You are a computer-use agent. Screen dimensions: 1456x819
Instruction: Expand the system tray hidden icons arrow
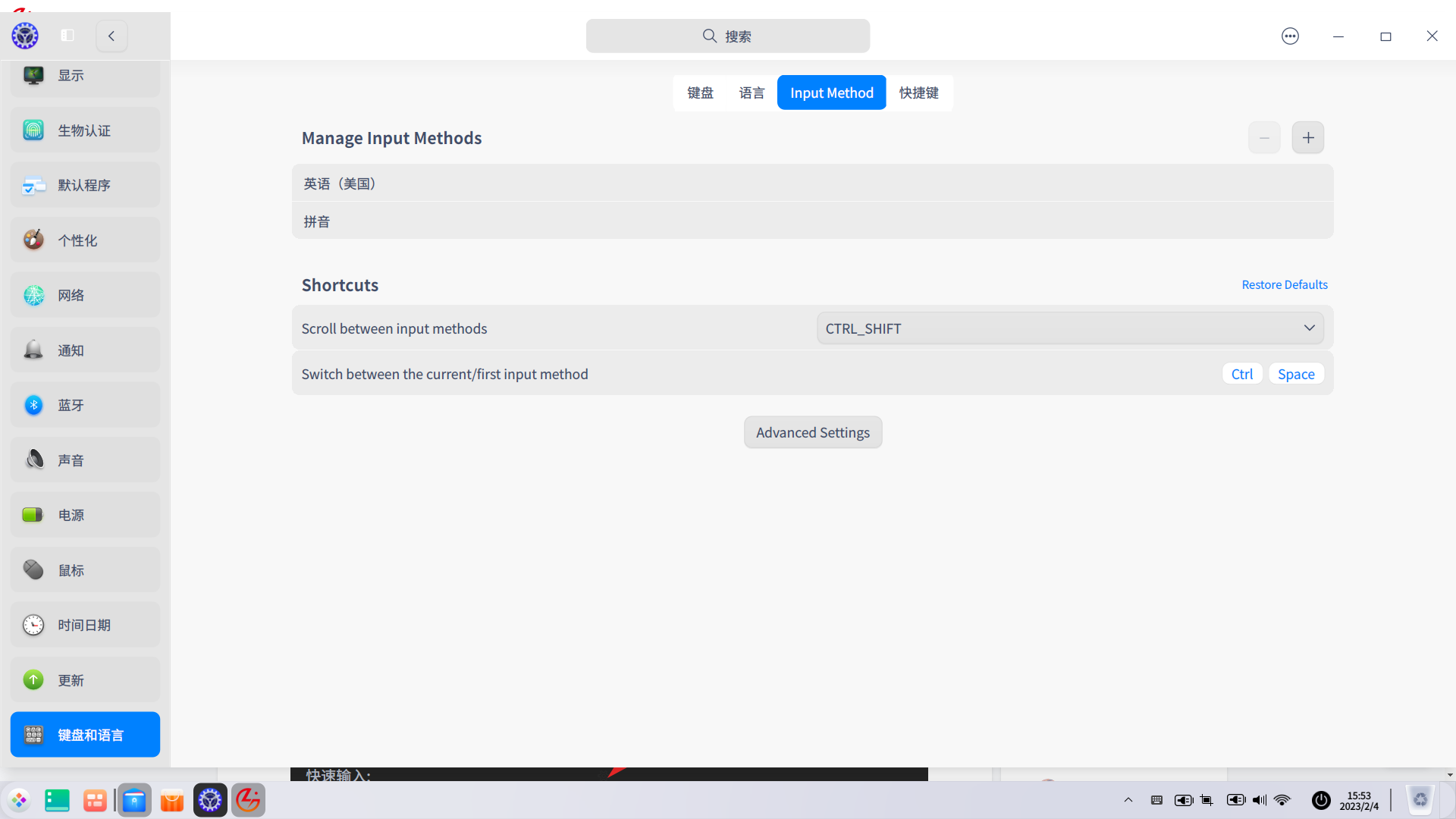(1128, 800)
